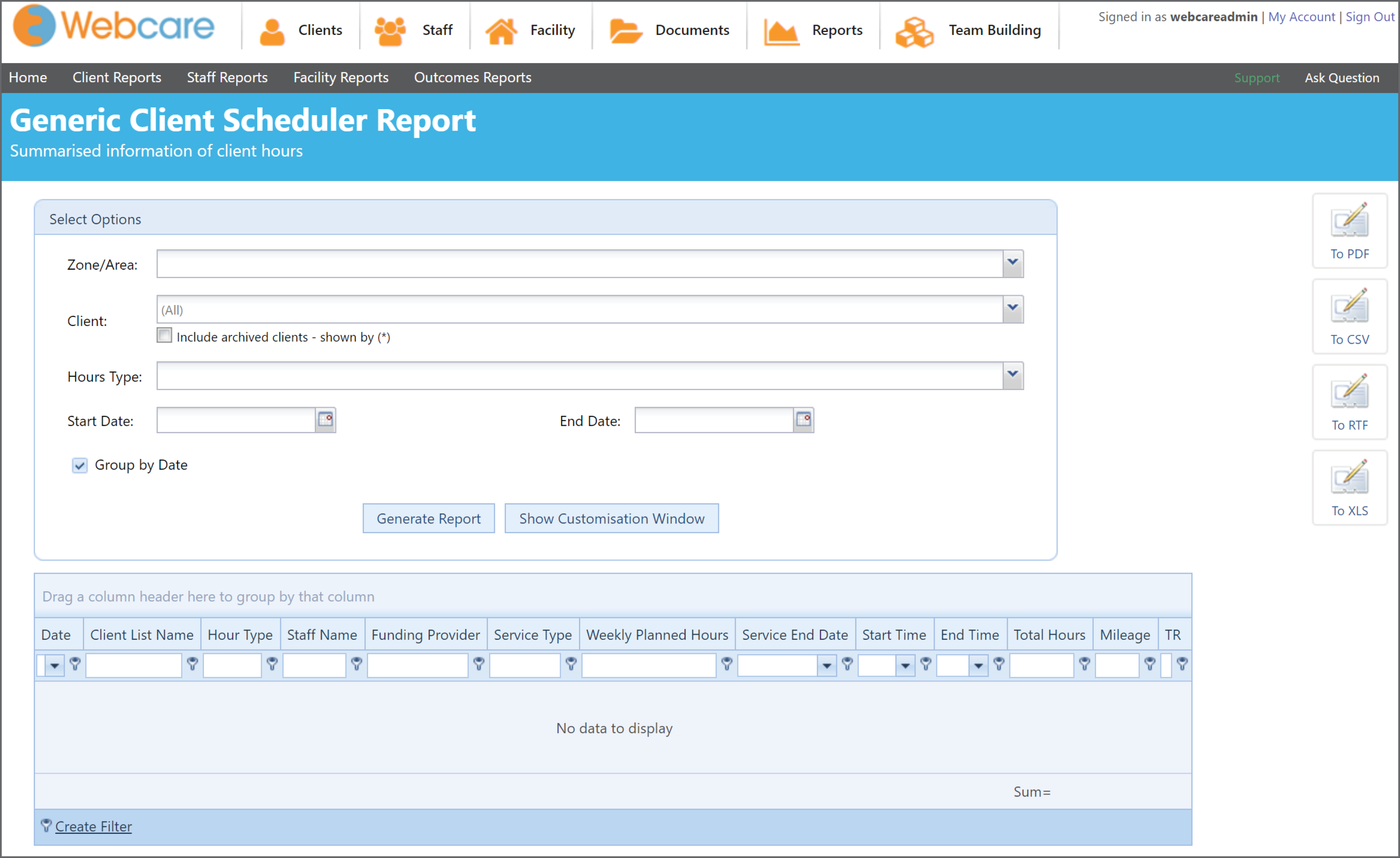Export report using To PDF icon

pyautogui.click(x=1349, y=230)
